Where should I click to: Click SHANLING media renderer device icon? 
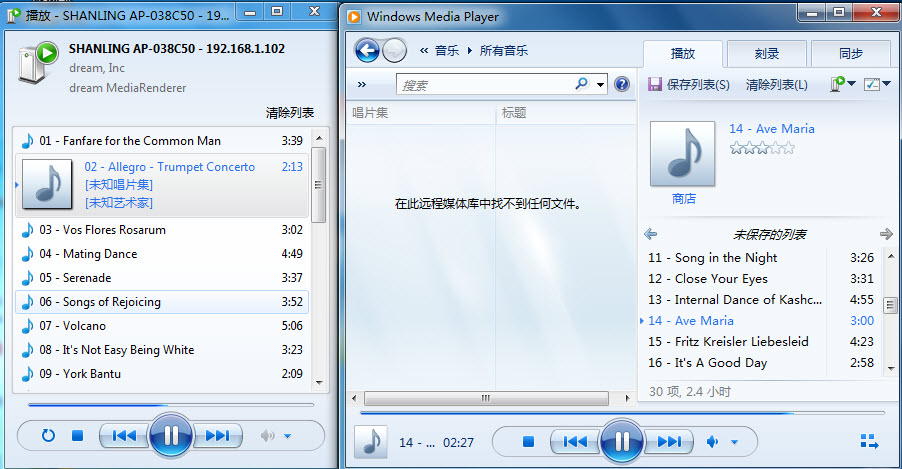point(38,63)
